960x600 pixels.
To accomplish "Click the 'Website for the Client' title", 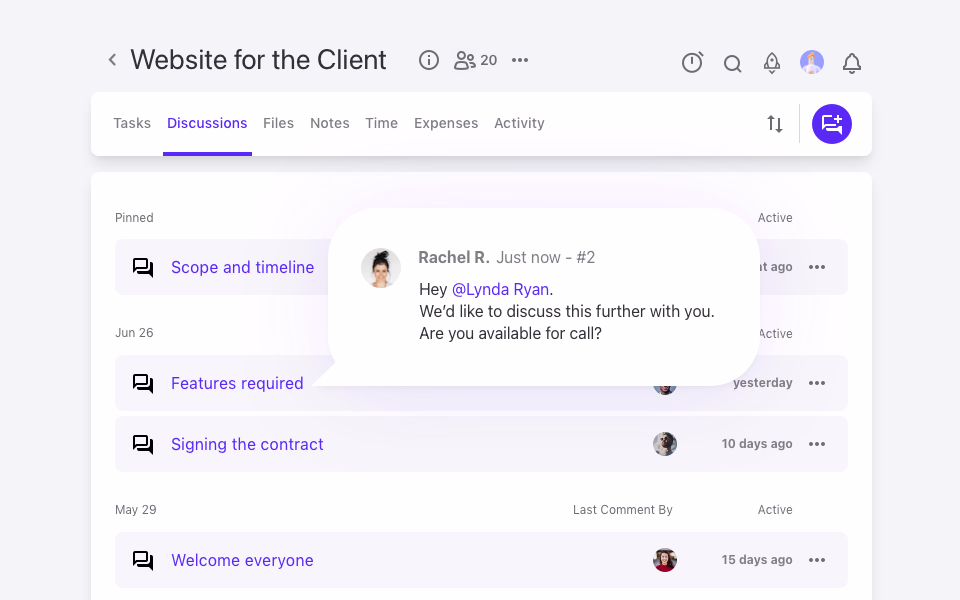I will [258, 60].
